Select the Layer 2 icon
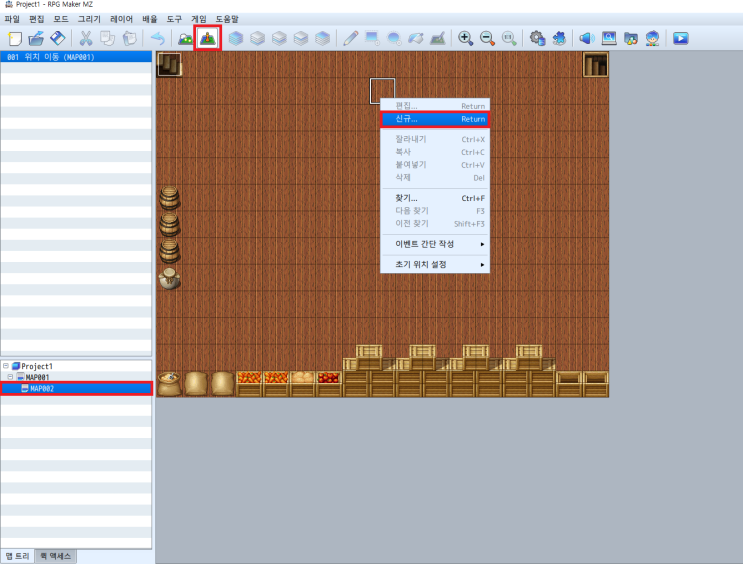This screenshot has height=564, width=743. point(279,38)
